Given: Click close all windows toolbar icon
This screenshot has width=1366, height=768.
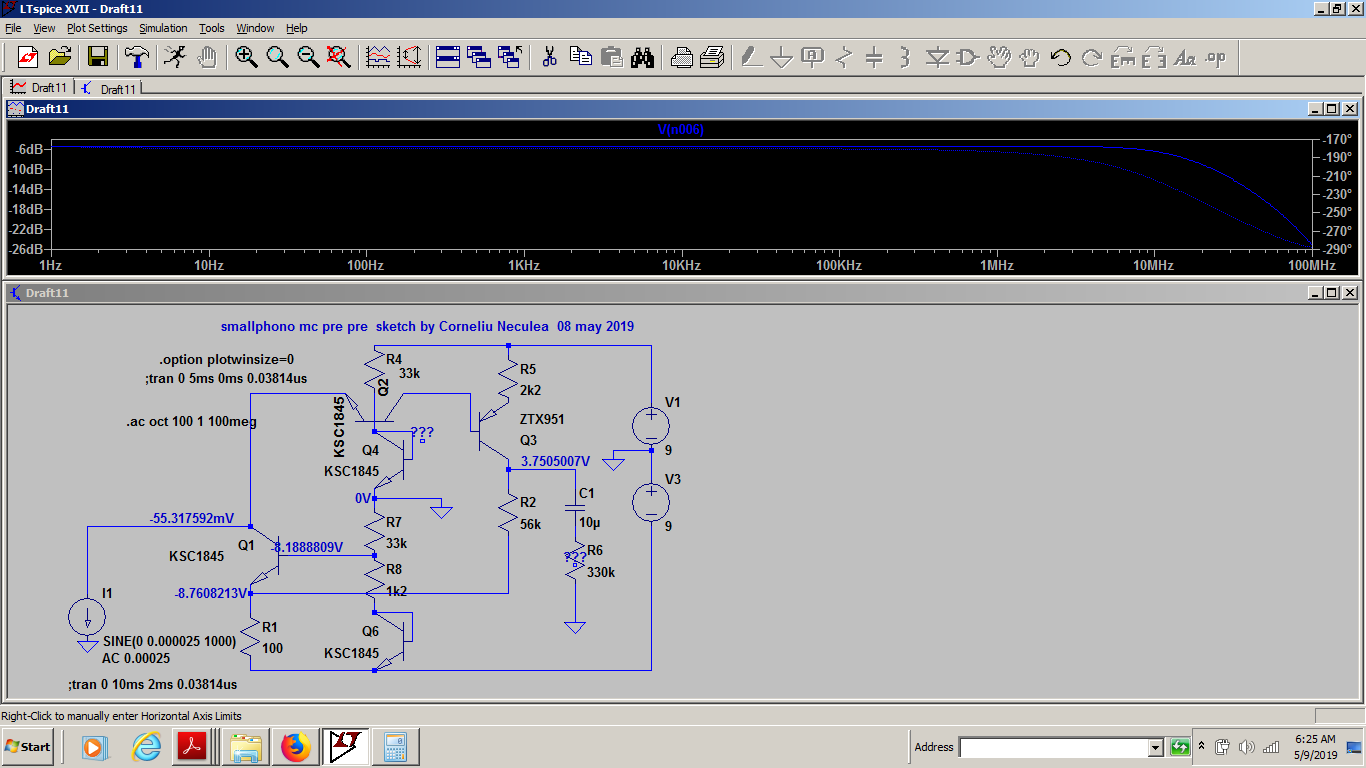Looking at the screenshot, I should click(x=510, y=57).
